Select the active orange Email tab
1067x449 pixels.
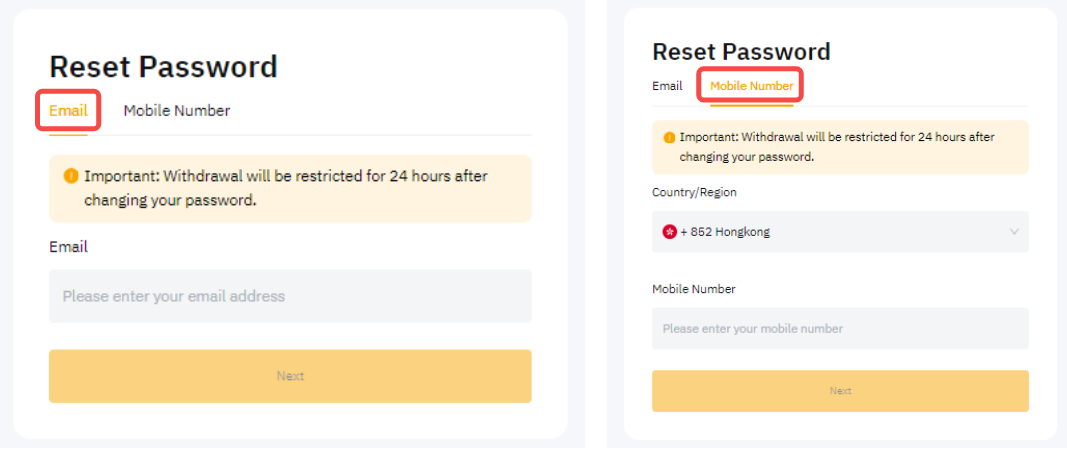pyautogui.click(x=68, y=110)
